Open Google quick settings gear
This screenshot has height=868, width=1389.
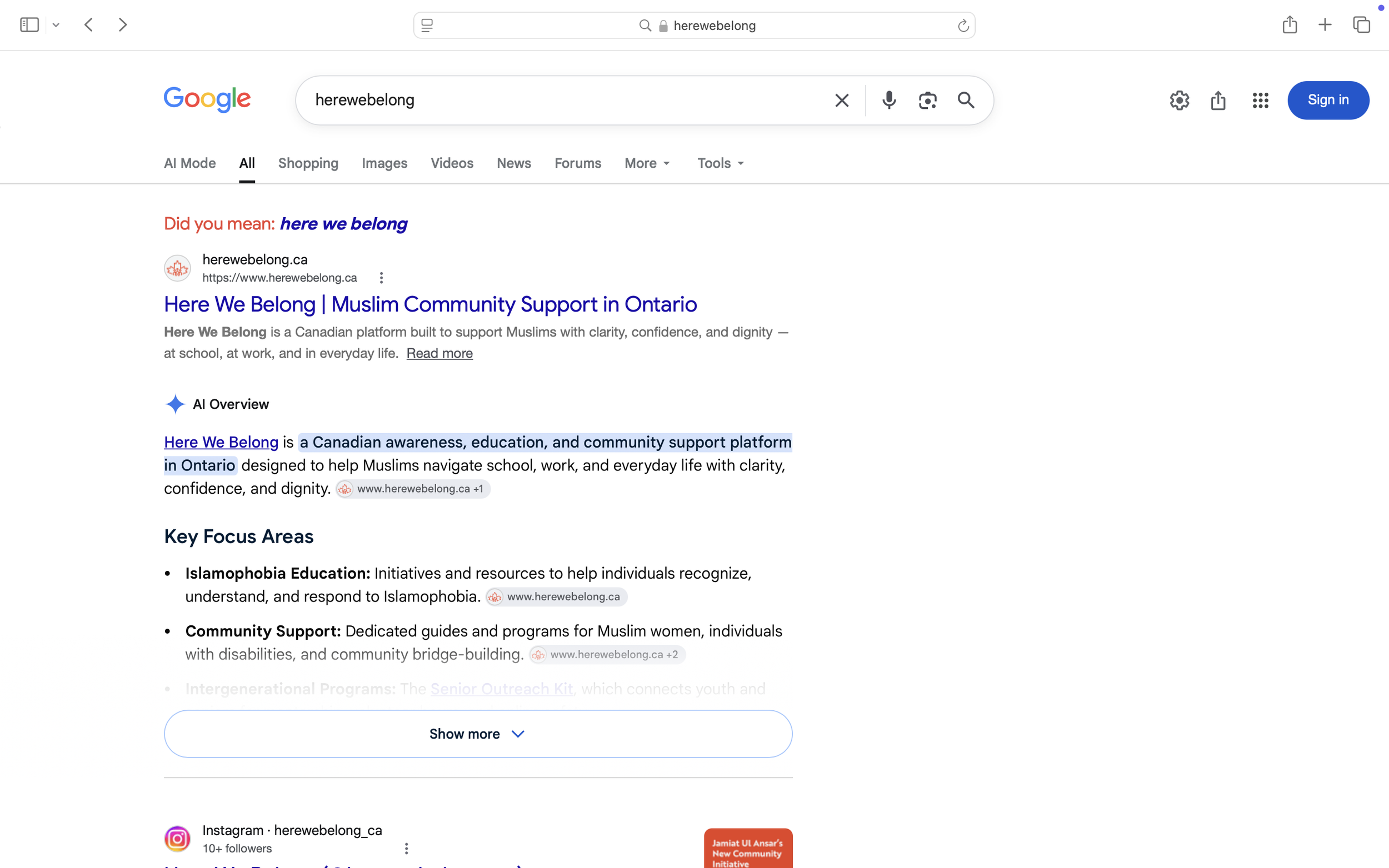[x=1180, y=101]
